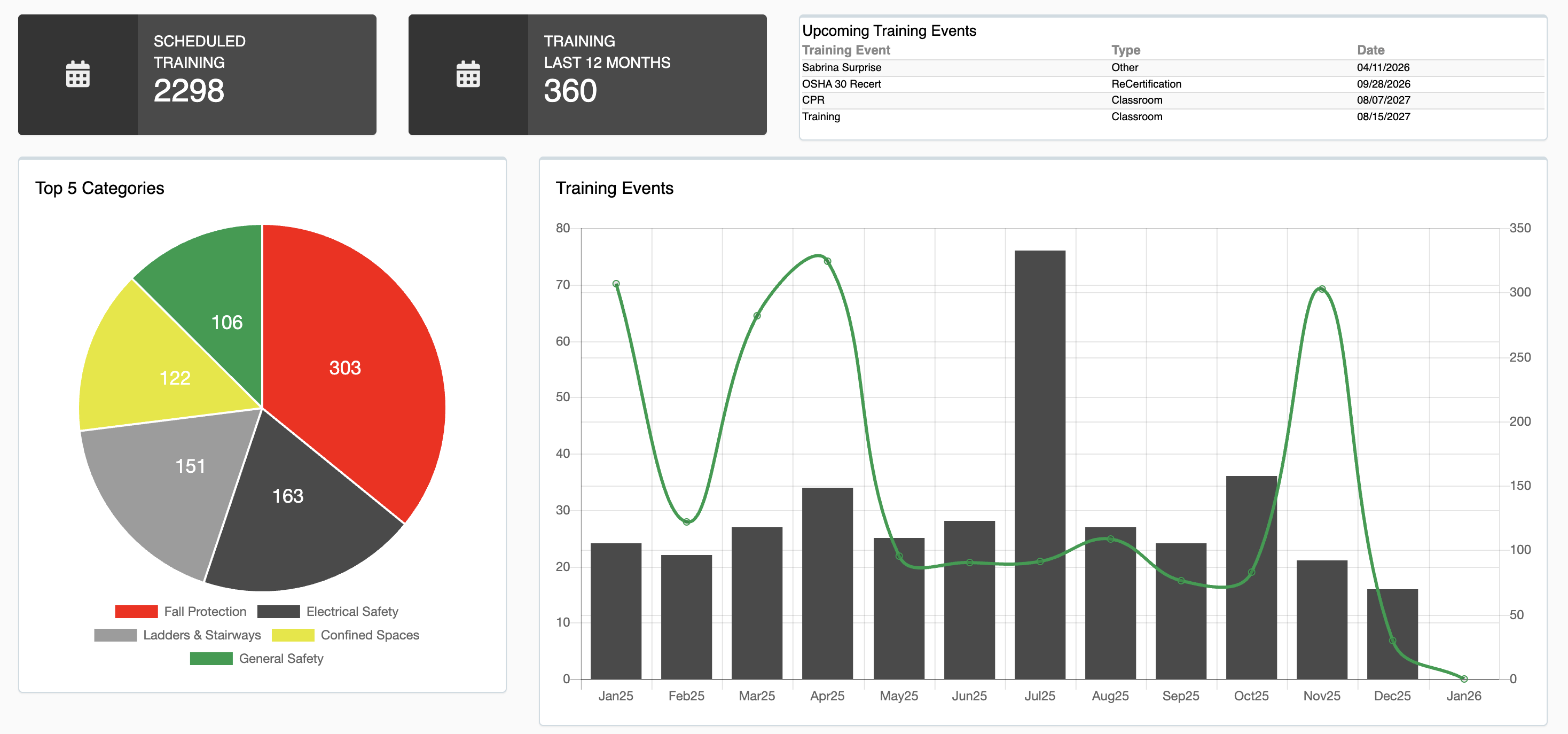This screenshot has width=1568, height=734.
Task: Click the Upcoming Training Events heading
Action: click(x=889, y=30)
